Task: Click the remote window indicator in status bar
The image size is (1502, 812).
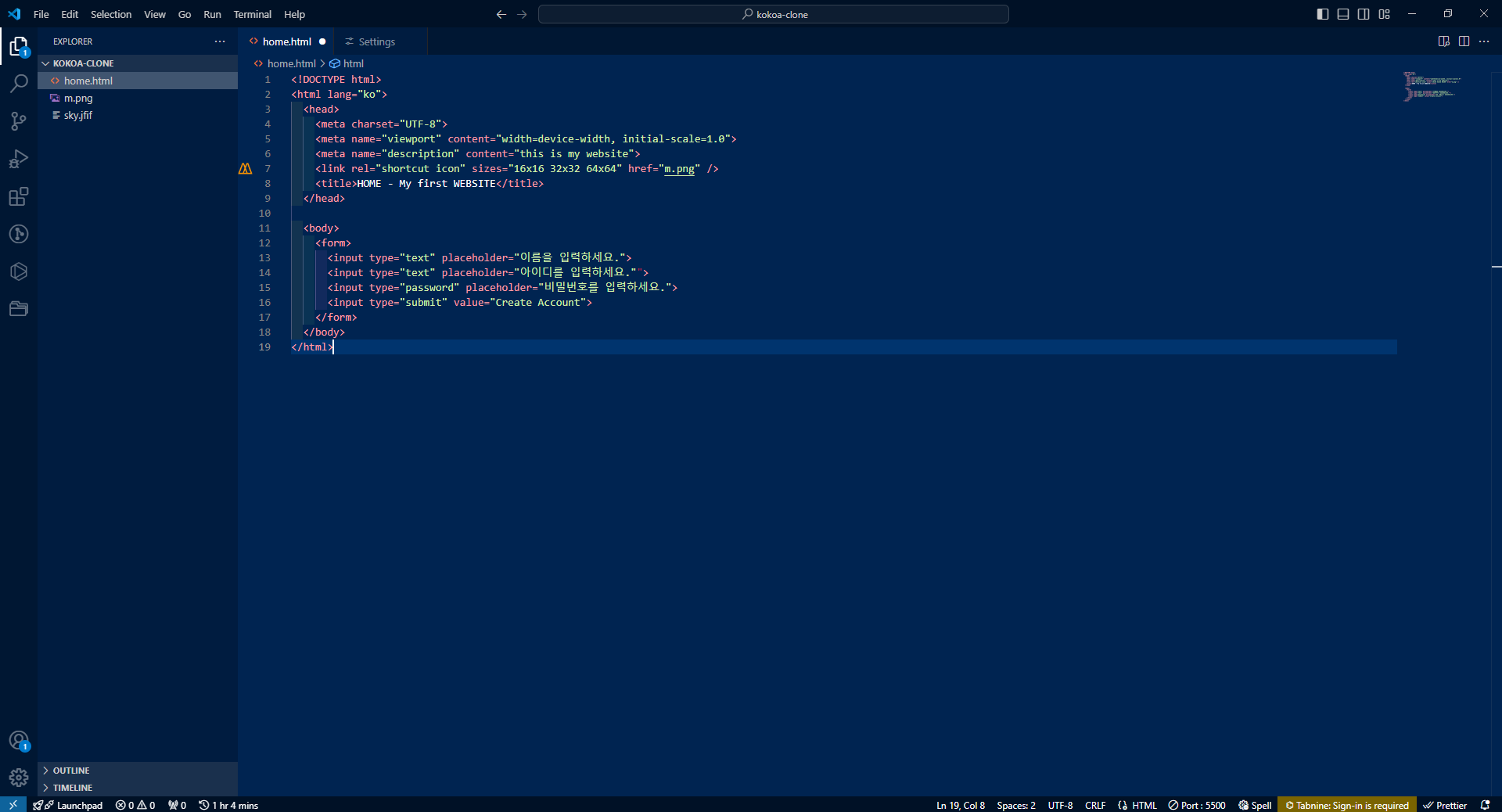Action: (x=13, y=805)
